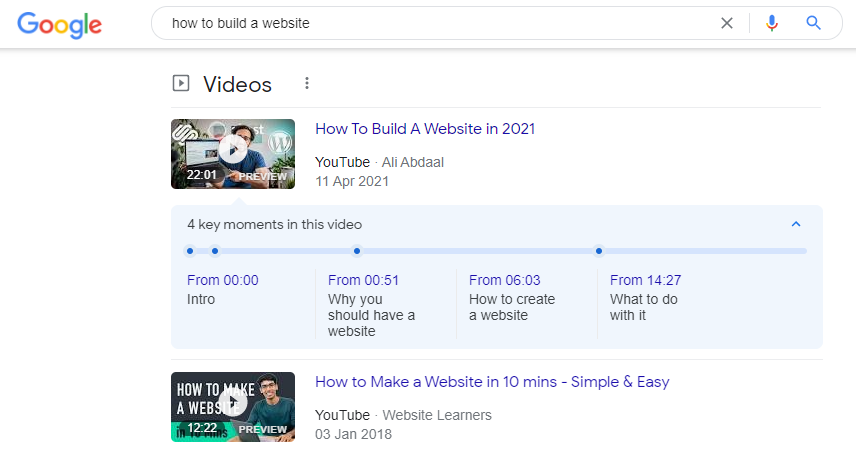Click the 'Ali Abdaal' channel name

coord(413,162)
